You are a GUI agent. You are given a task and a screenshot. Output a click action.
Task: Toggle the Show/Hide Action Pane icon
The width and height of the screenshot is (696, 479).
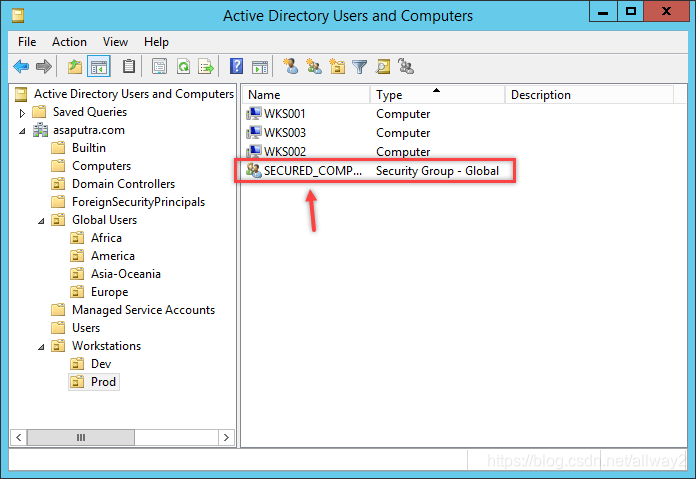pyautogui.click(x=260, y=67)
